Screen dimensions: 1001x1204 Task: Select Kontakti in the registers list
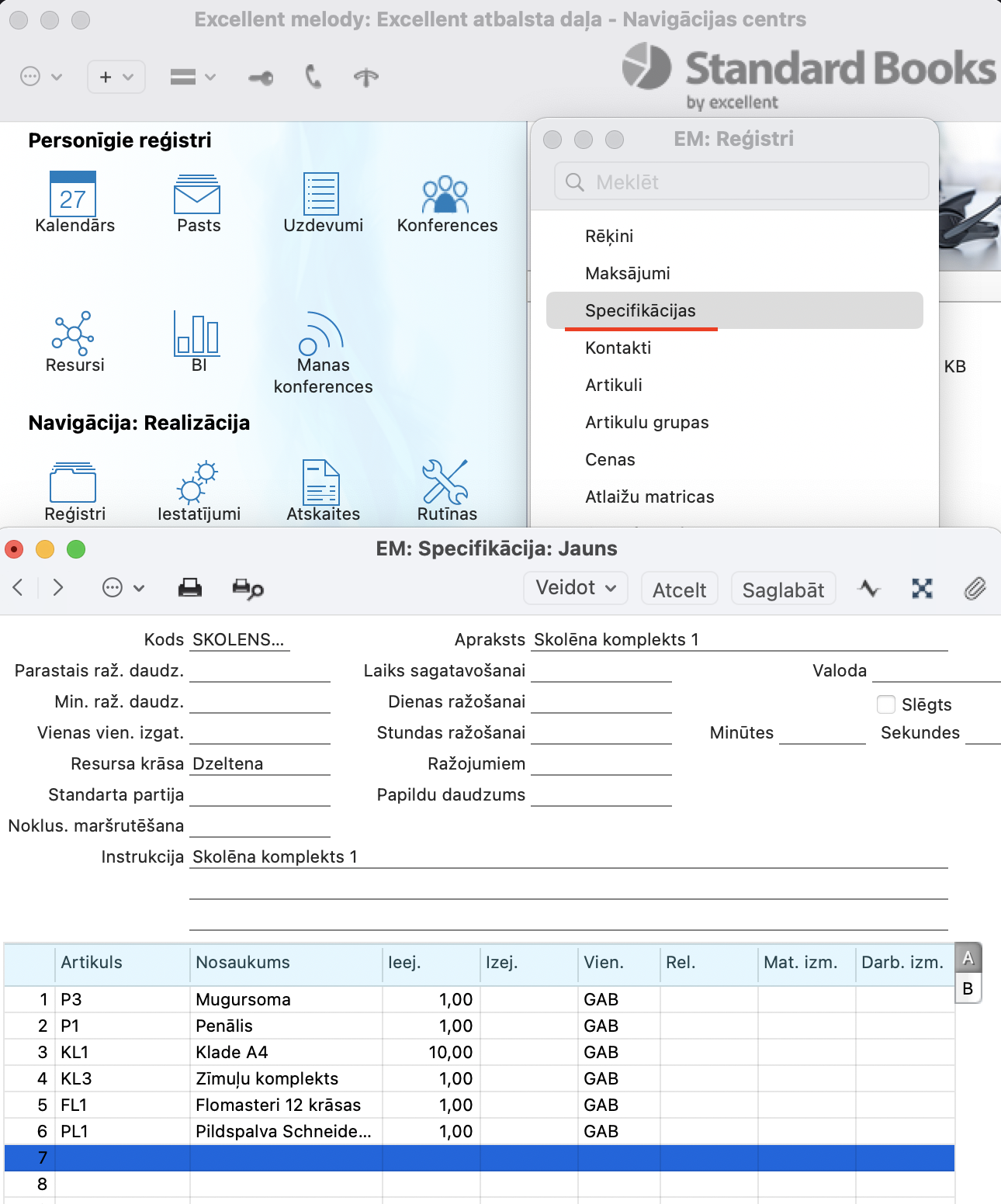coord(618,348)
